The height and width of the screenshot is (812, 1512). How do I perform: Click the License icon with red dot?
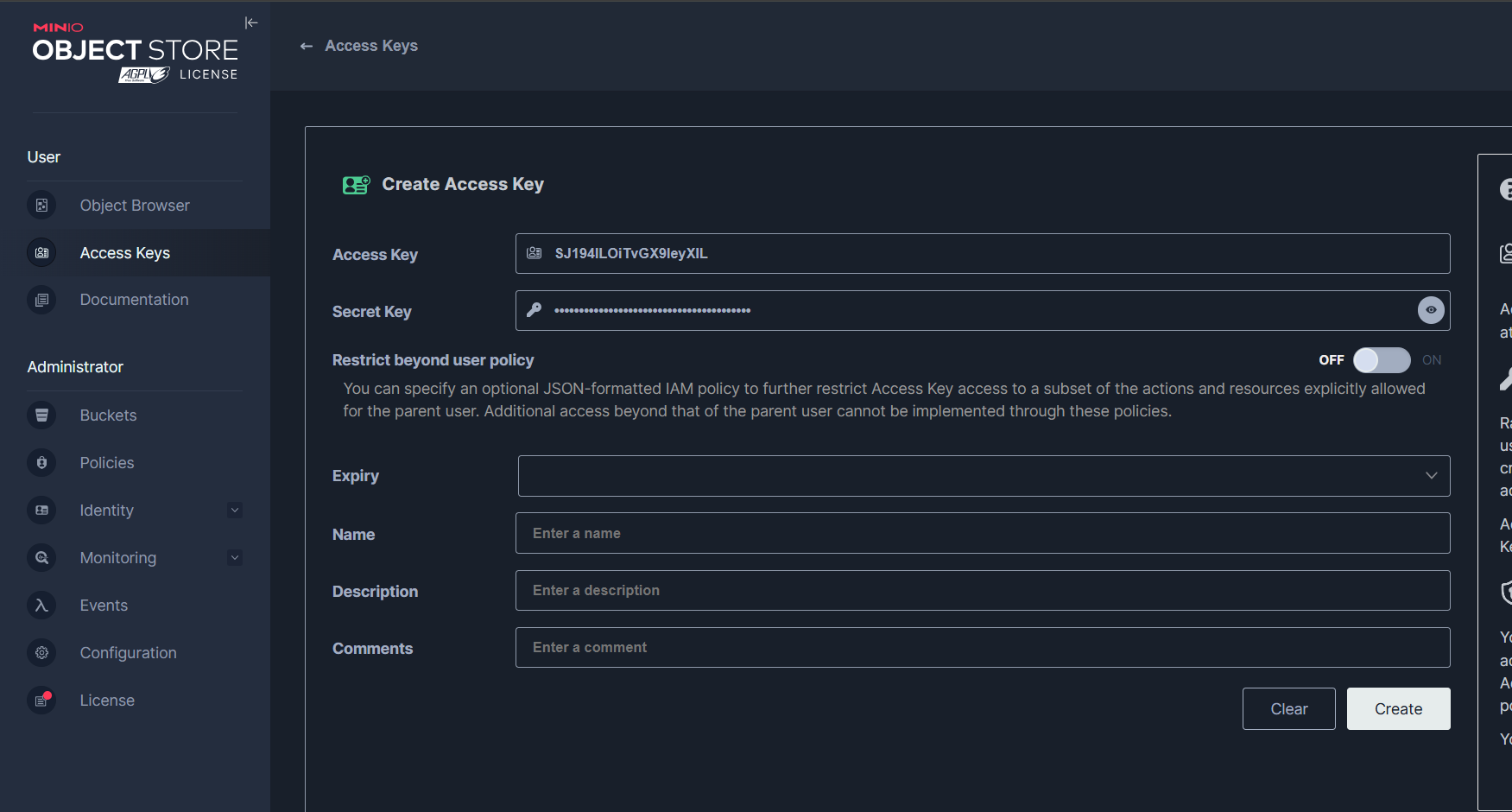pos(41,701)
